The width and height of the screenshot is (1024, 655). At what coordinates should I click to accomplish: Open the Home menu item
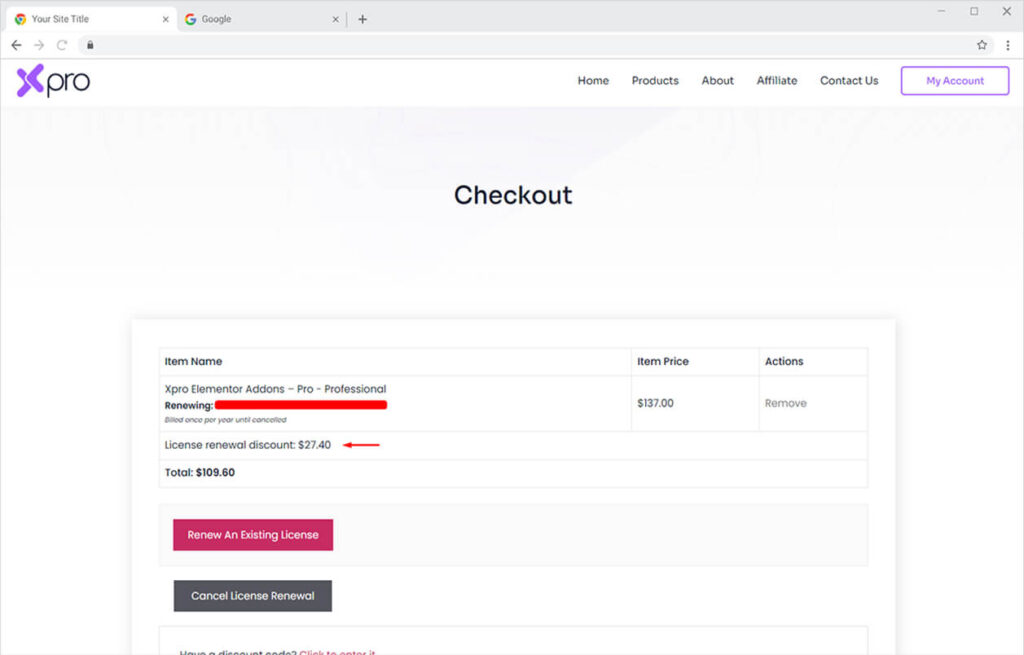click(x=593, y=81)
